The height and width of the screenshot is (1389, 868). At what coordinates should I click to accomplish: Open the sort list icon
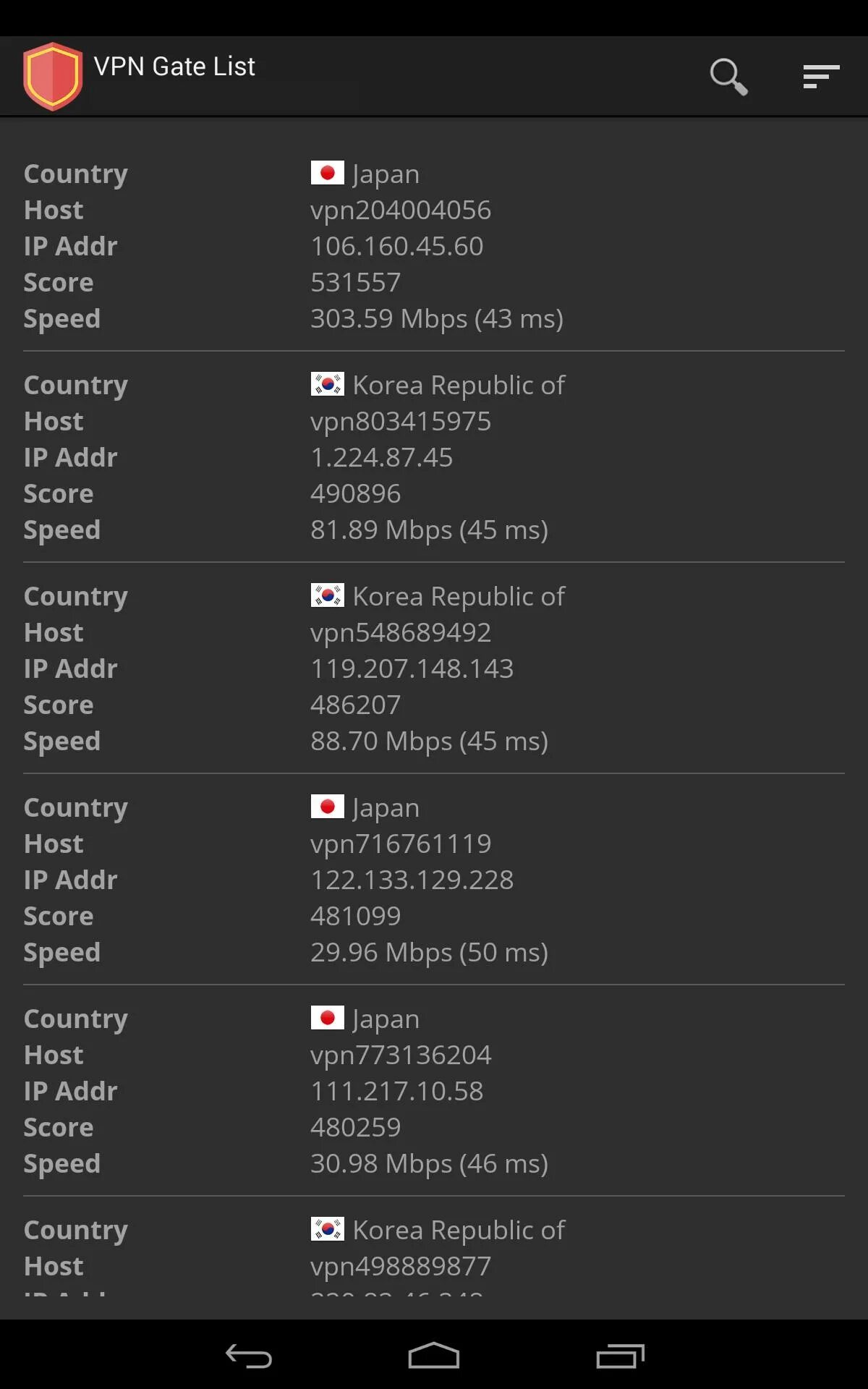pos(821,76)
